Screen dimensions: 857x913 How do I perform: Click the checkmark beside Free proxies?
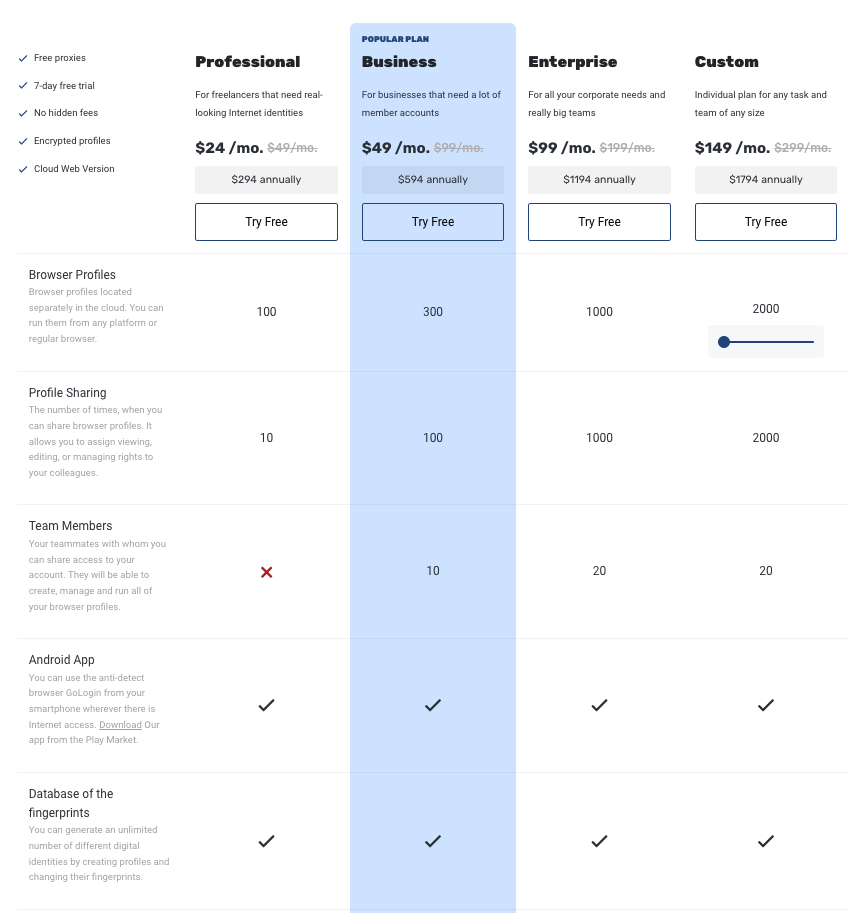(23, 58)
